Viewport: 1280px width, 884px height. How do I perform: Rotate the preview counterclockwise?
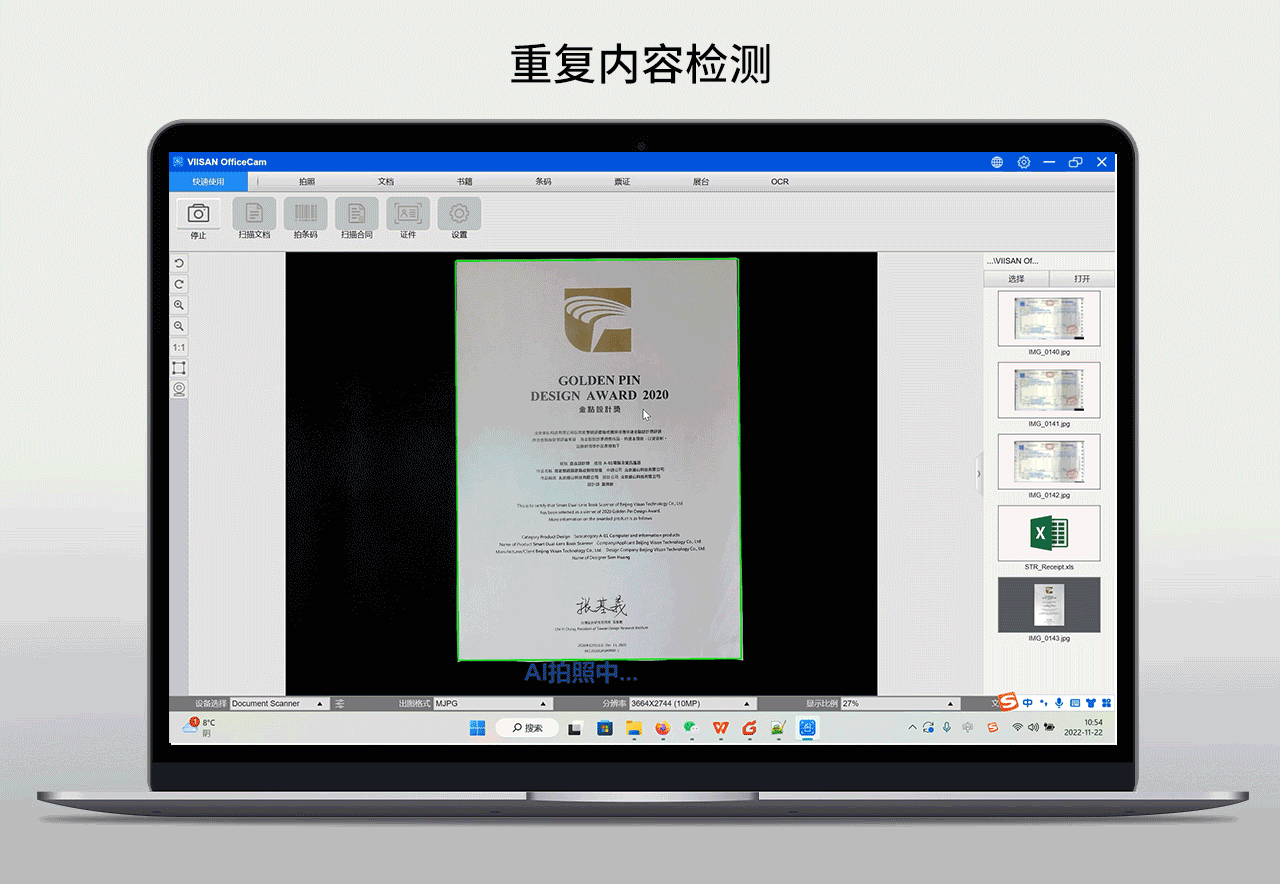click(x=179, y=263)
